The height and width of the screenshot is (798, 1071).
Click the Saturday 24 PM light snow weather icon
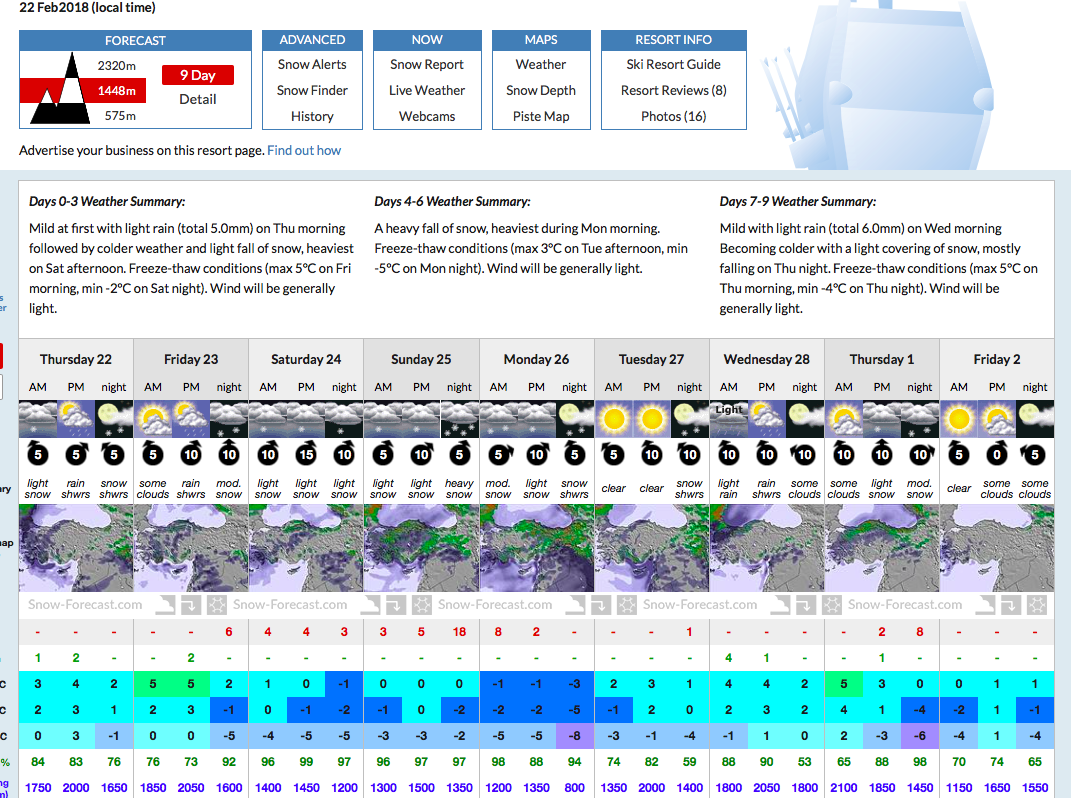tap(306, 419)
